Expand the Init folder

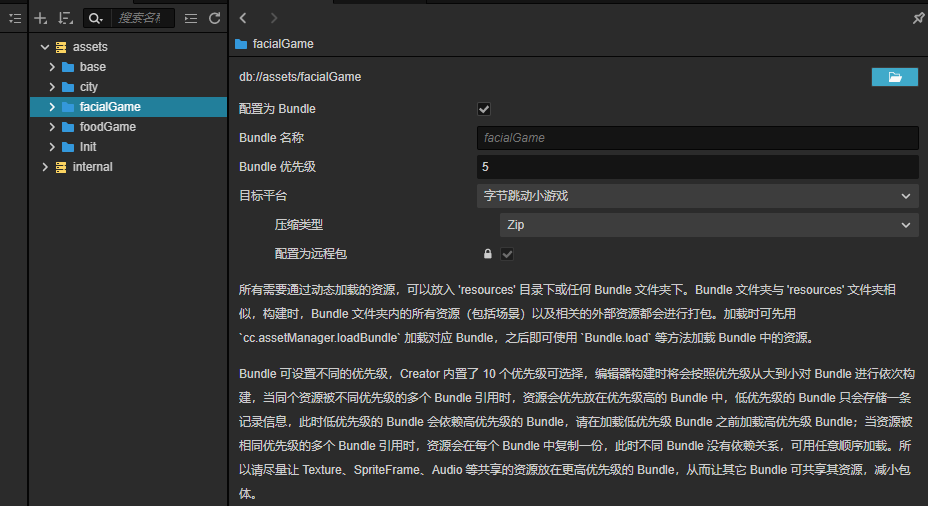pos(51,147)
